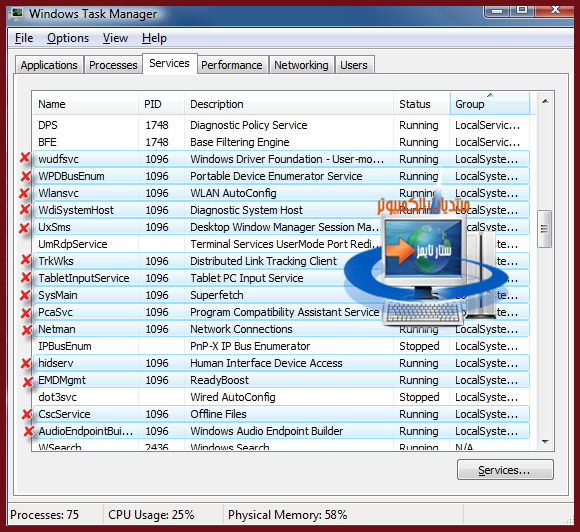Select the SysMain service row
Image resolution: width=580 pixels, height=532 pixels.
tap(281, 295)
